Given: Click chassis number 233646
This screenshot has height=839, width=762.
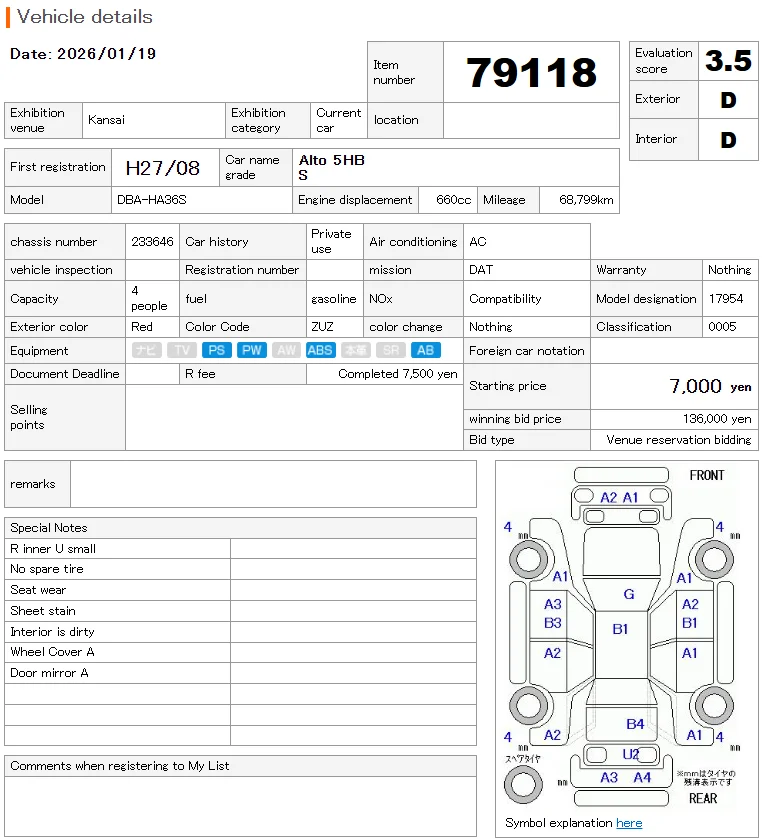Looking at the screenshot, I should click(x=153, y=242).
